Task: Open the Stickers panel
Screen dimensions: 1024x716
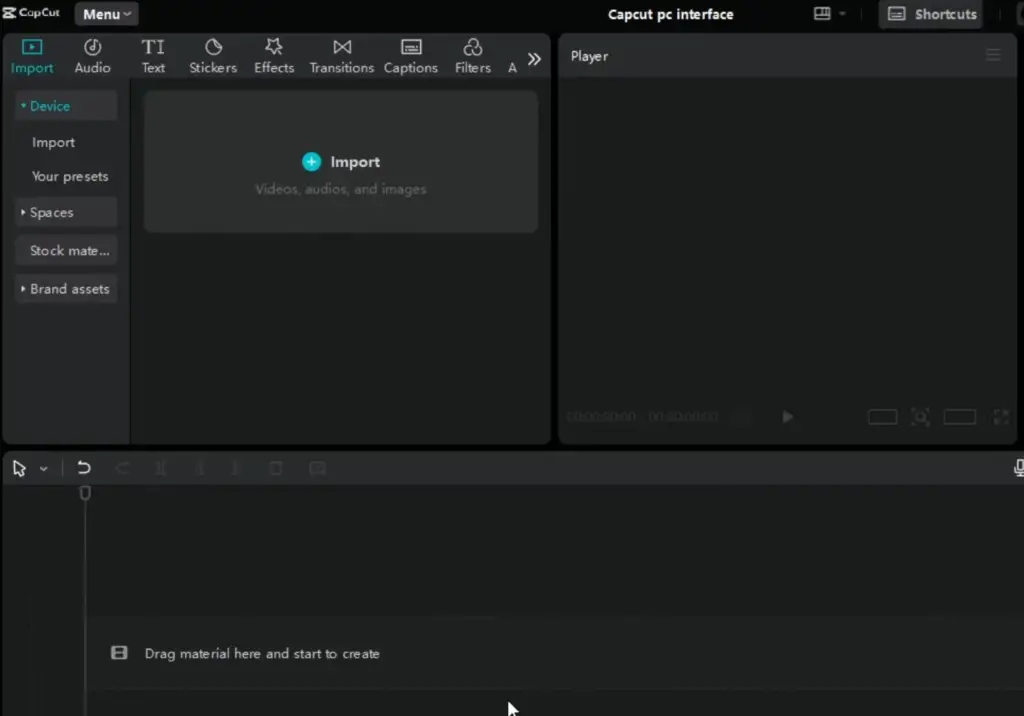Action: (213, 55)
